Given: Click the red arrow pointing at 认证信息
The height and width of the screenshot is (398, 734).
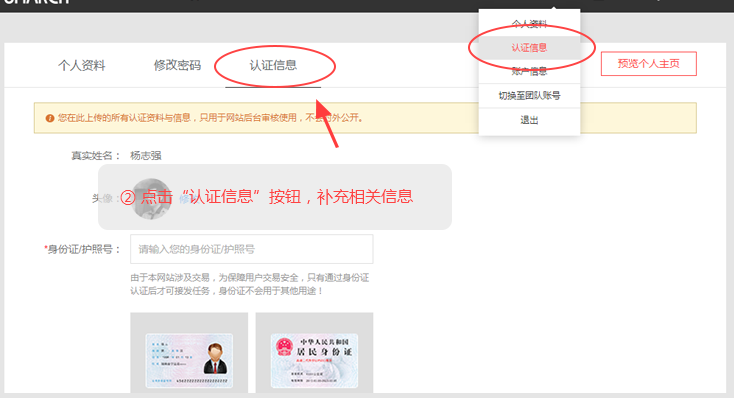Looking at the screenshot, I should coord(327,123).
